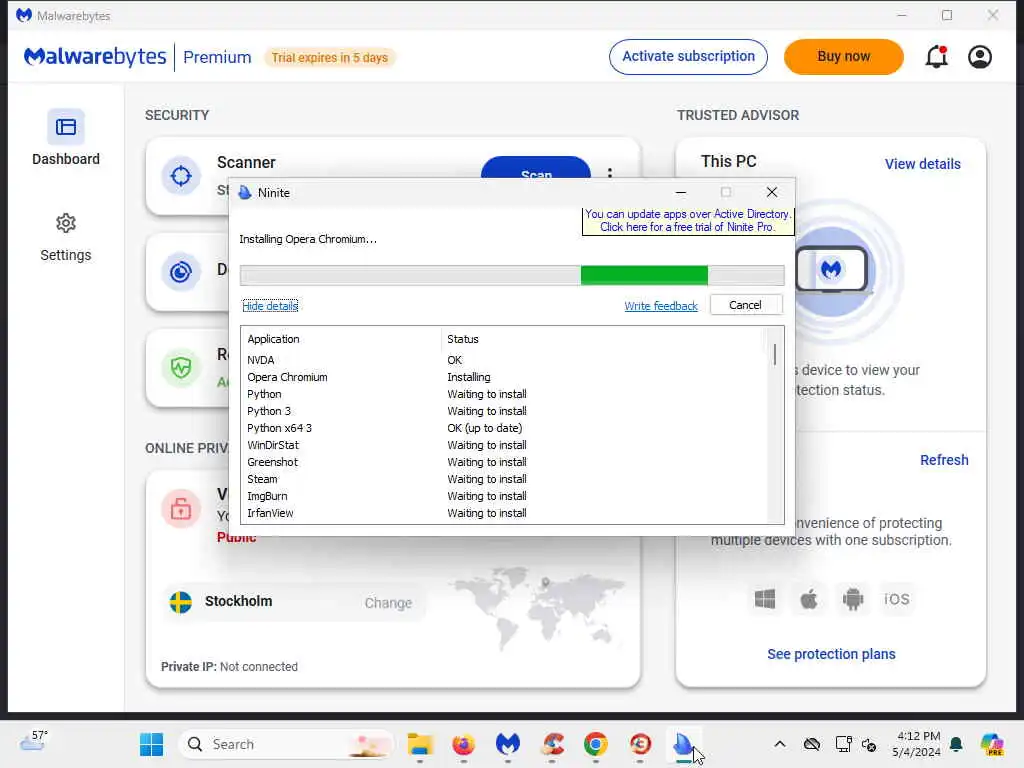
Task: Click the Malwarebytes logo in header
Action: (x=95, y=57)
